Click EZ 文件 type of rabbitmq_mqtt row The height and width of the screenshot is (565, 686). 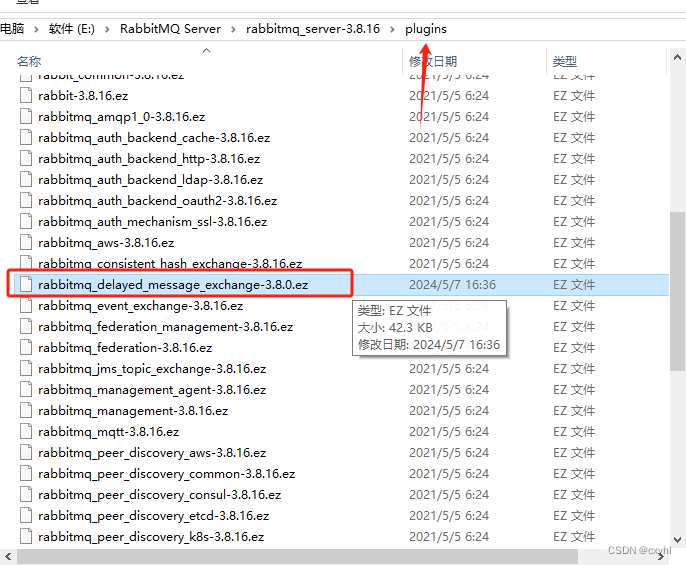tap(574, 432)
